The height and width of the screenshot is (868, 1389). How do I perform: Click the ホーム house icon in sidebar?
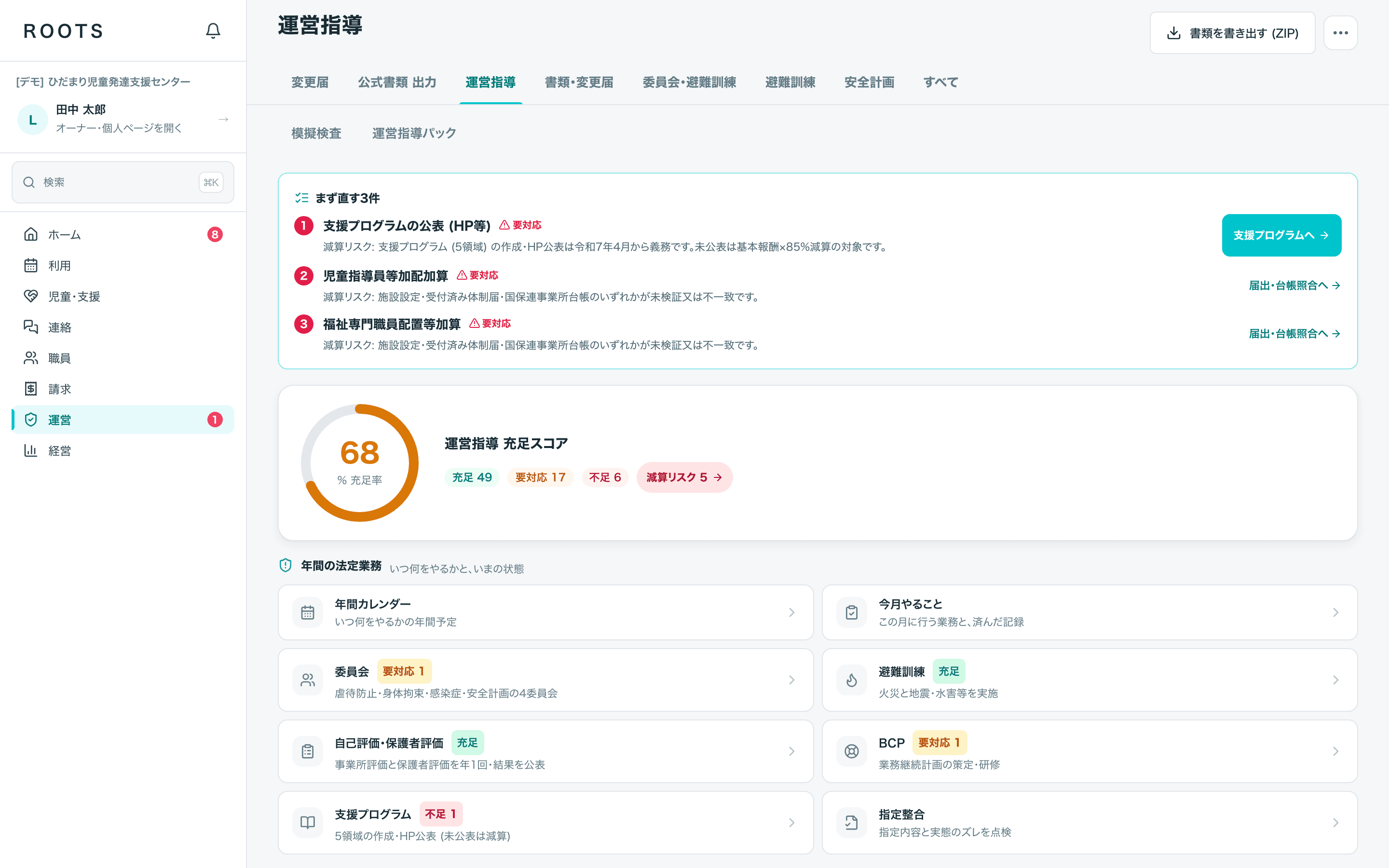click(x=31, y=234)
